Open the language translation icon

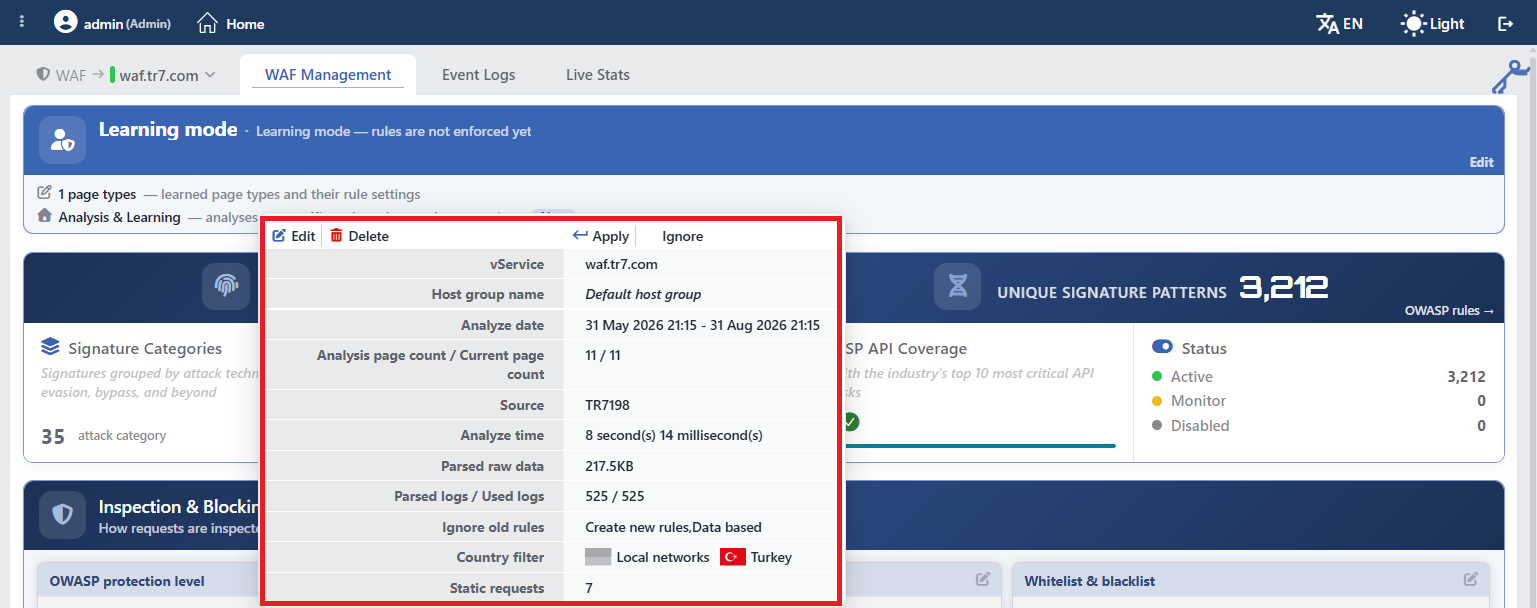[x=1327, y=23]
